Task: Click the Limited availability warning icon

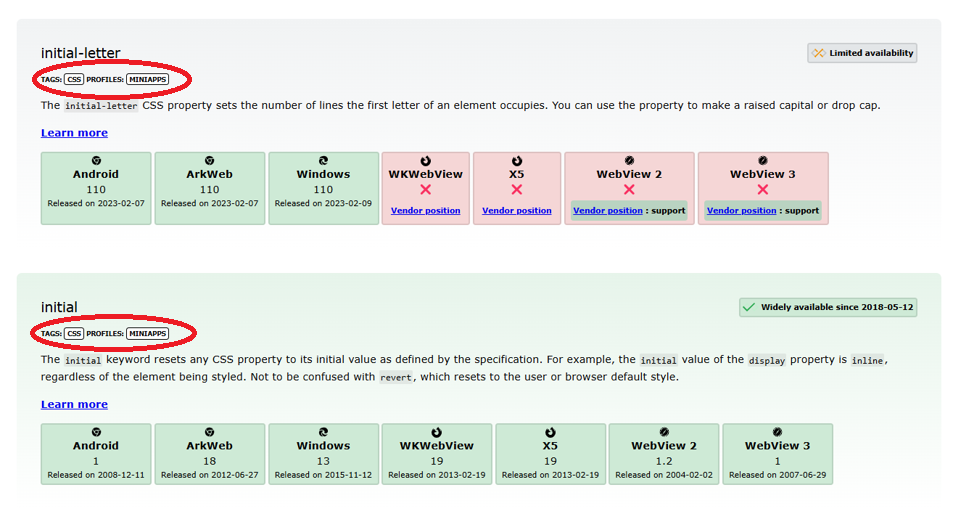Action: [818, 53]
